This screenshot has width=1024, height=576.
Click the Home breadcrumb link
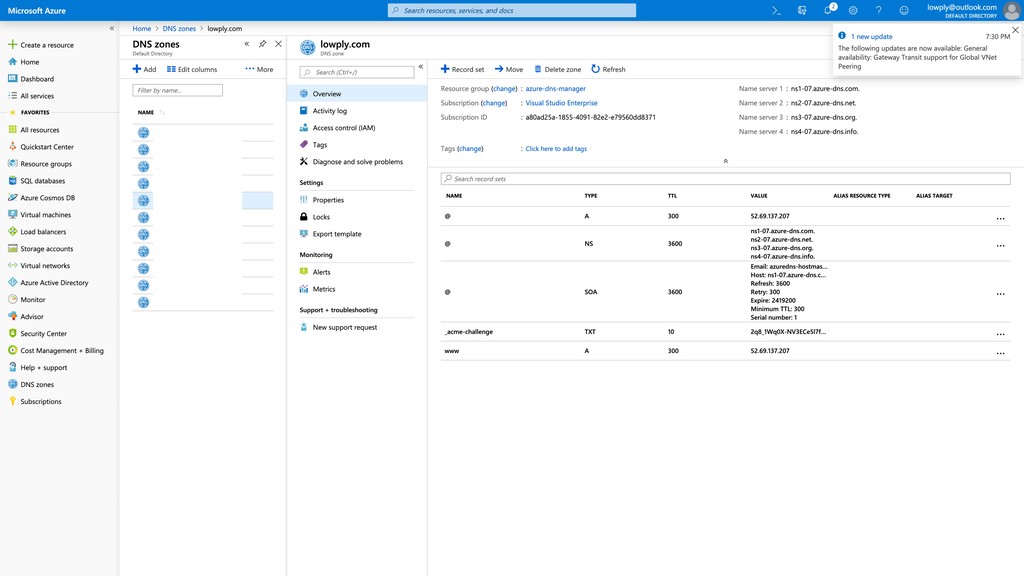click(142, 29)
